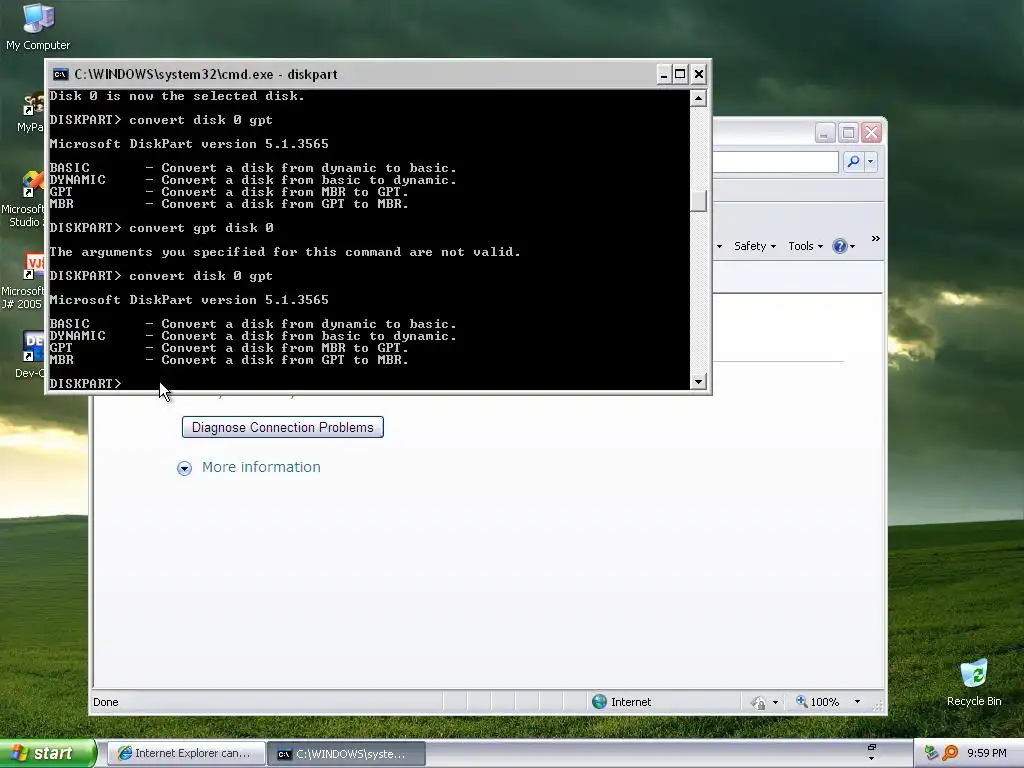Open the Safety menu in Internet Explorer

pyautogui.click(x=754, y=246)
